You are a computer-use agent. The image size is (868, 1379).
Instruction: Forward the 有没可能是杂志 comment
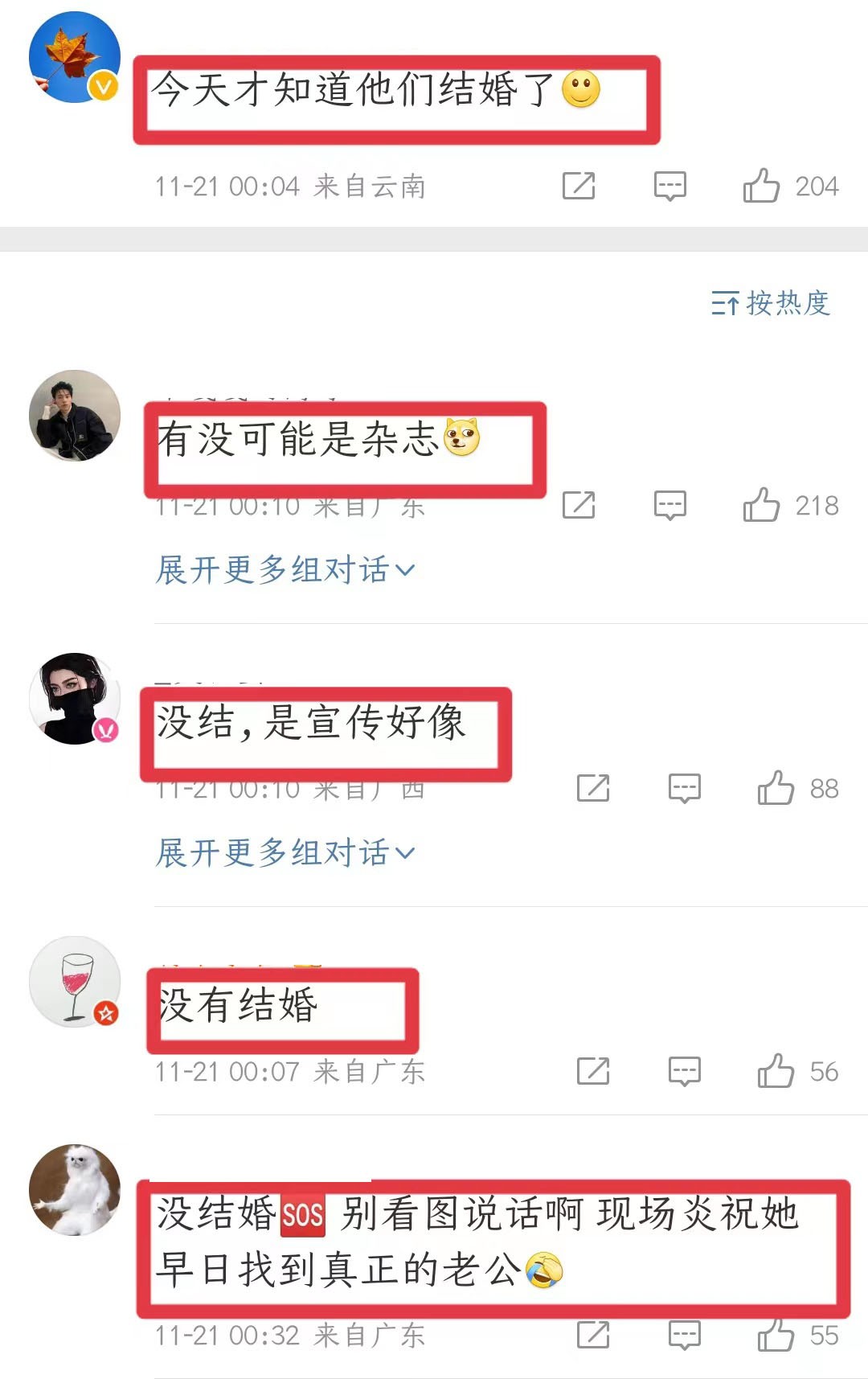pos(579,505)
